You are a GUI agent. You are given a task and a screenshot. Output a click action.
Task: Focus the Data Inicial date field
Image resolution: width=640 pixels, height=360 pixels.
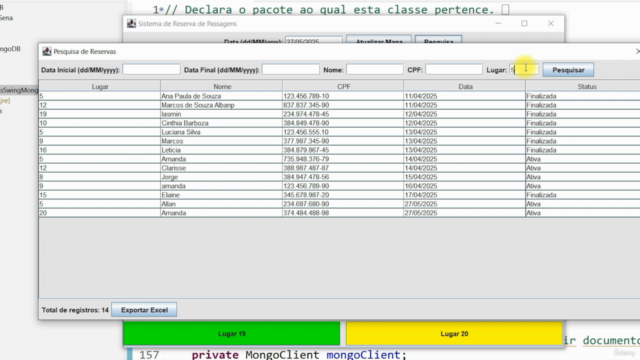[x=151, y=70]
